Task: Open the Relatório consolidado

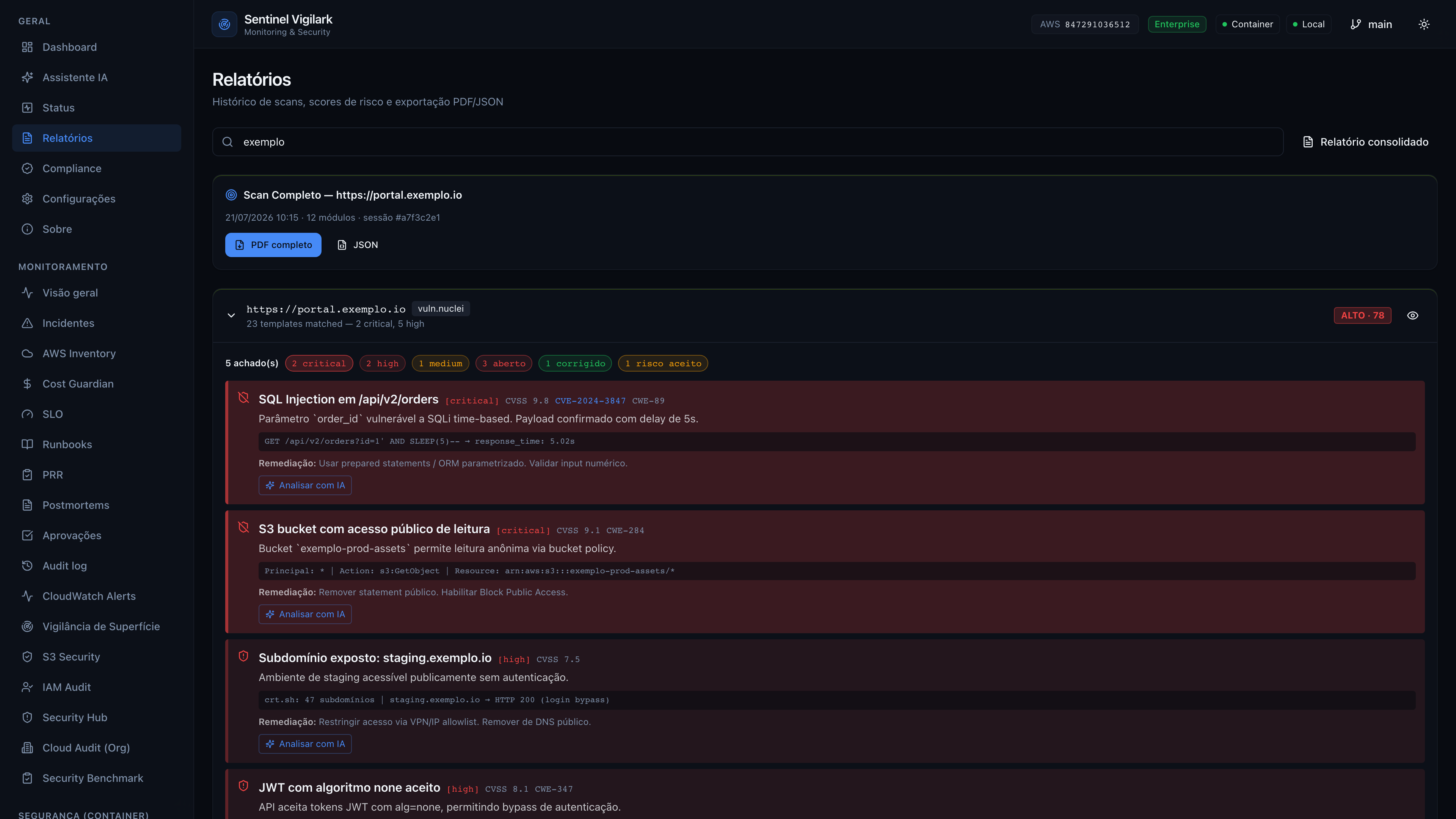Action: point(1365,142)
